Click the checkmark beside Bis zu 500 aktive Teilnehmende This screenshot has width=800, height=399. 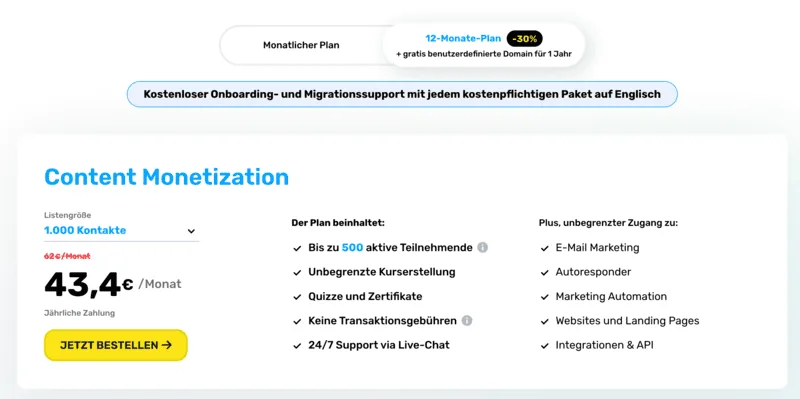pyautogui.click(x=297, y=248)
